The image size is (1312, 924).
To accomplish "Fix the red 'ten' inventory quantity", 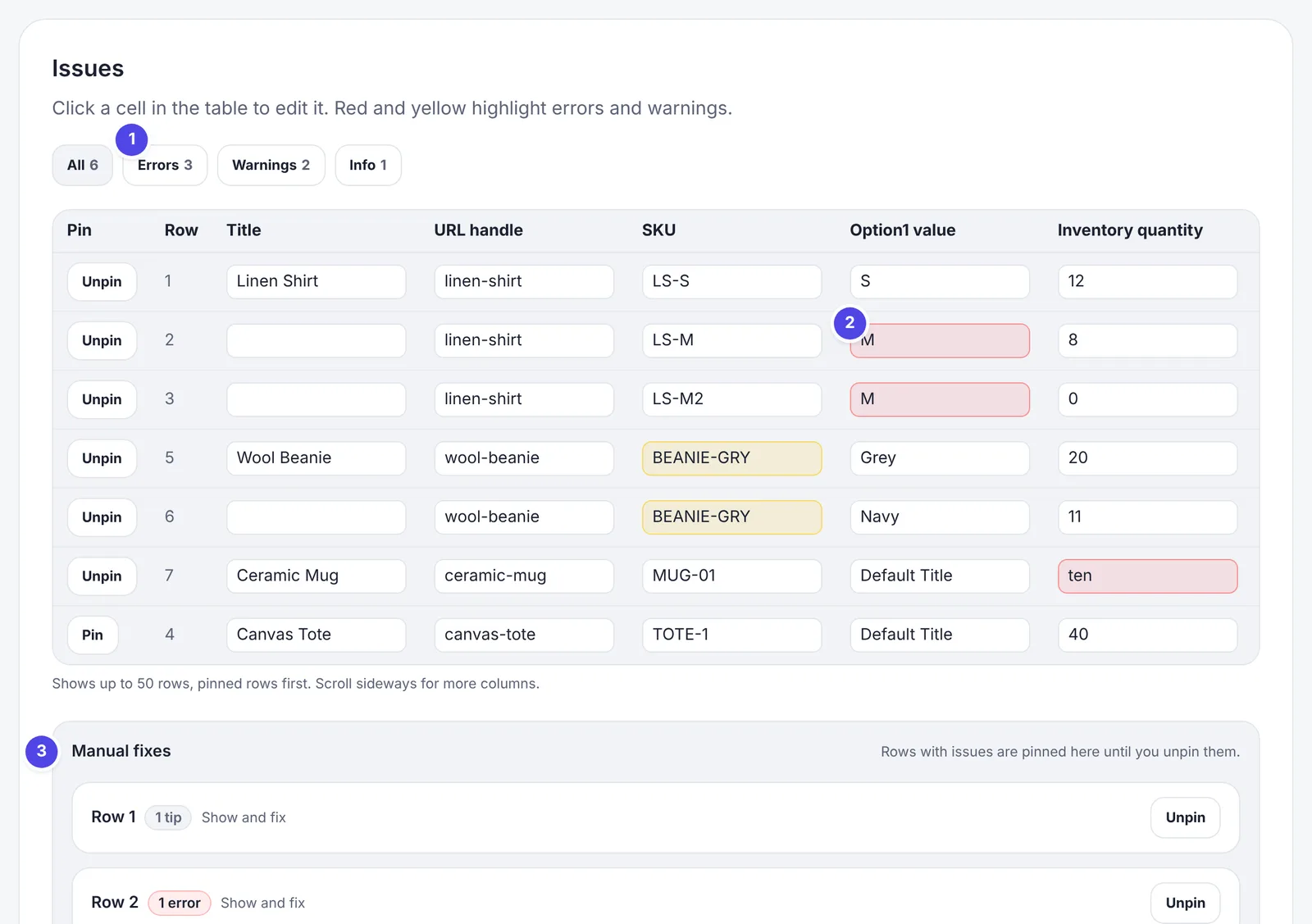I will coord(1148,576).
